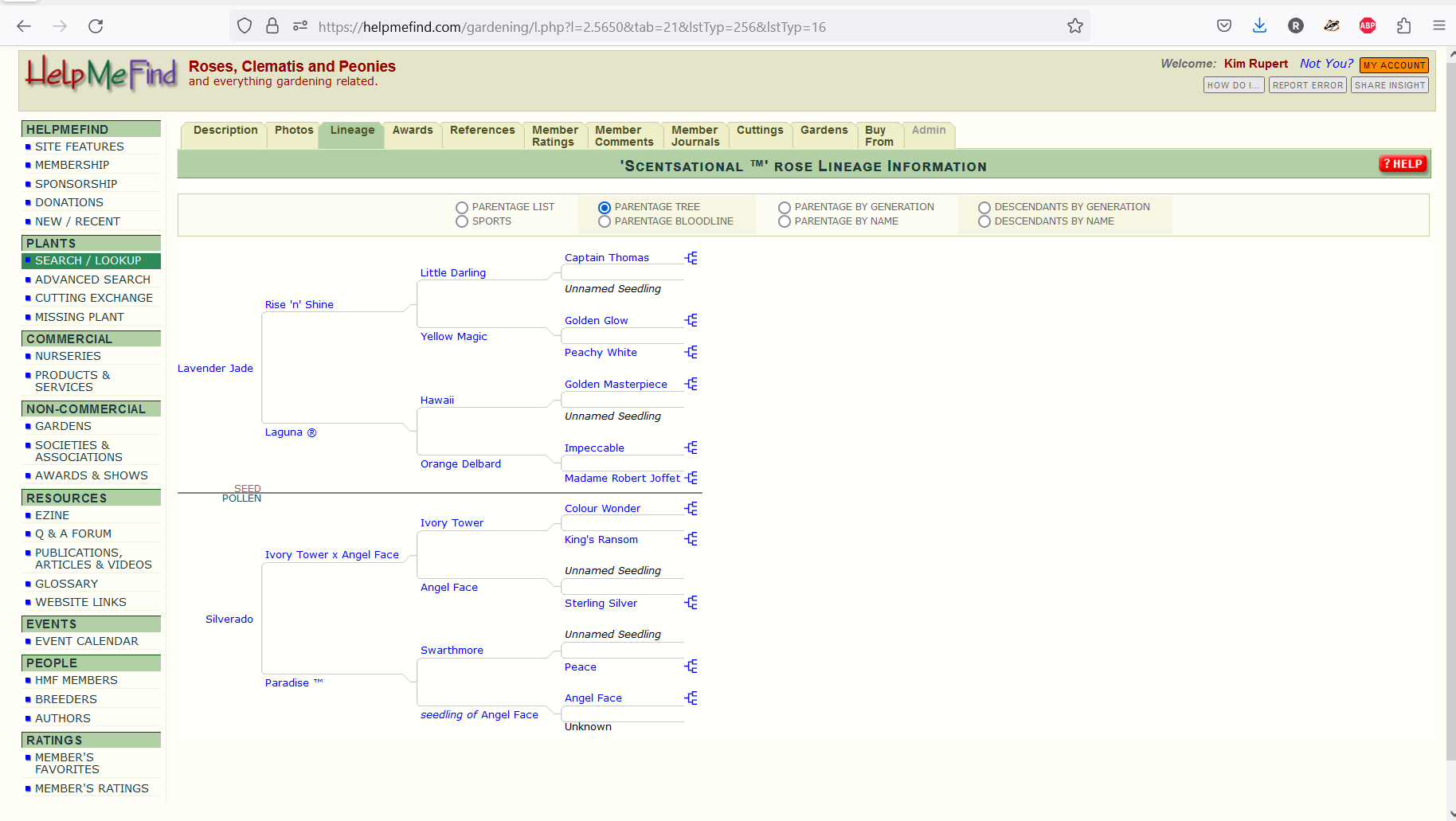Viewport: 1456px width, 821px height.
Task: Open the extensions puzzle icon
Action: pos(1403,26)
